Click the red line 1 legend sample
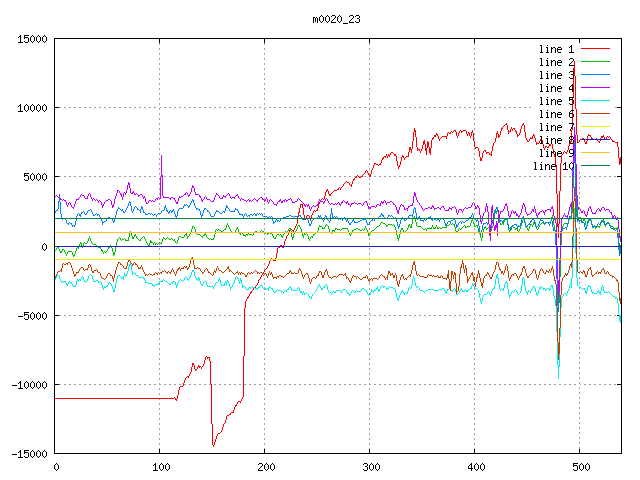Image resolution: width=640 pixels, height=480 pixels. pyautogui.click(x=595, y=49)
